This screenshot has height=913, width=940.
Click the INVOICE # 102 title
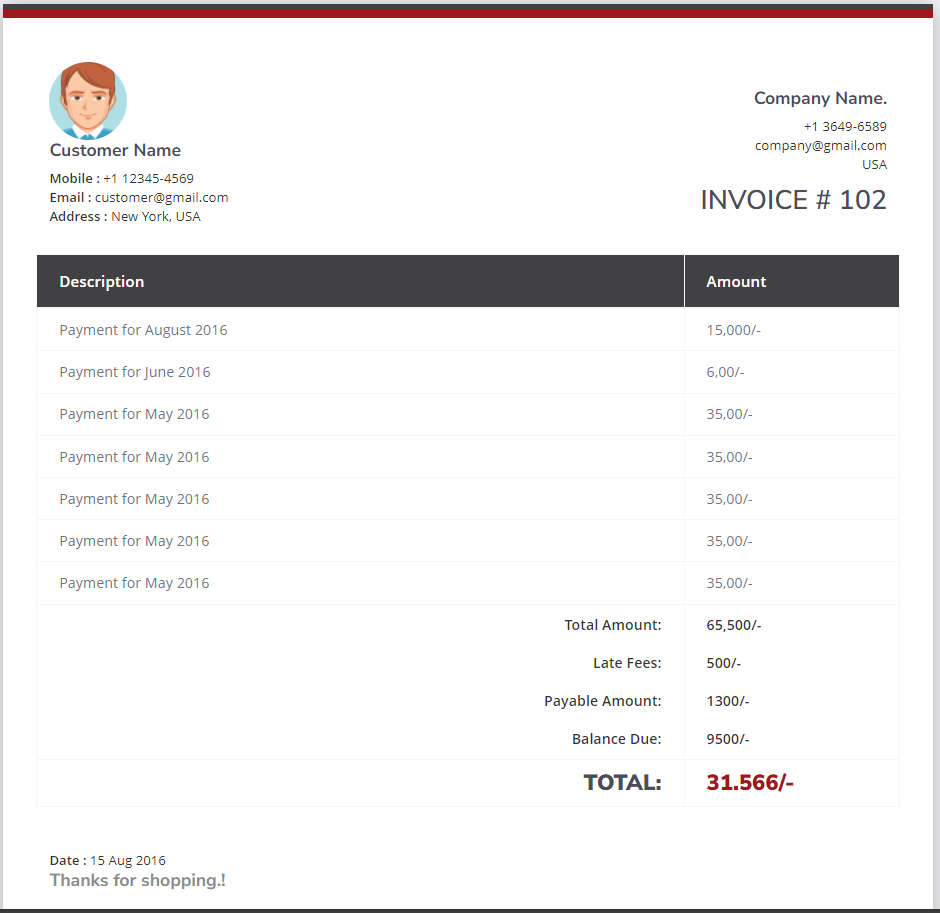tap(793, 200)
